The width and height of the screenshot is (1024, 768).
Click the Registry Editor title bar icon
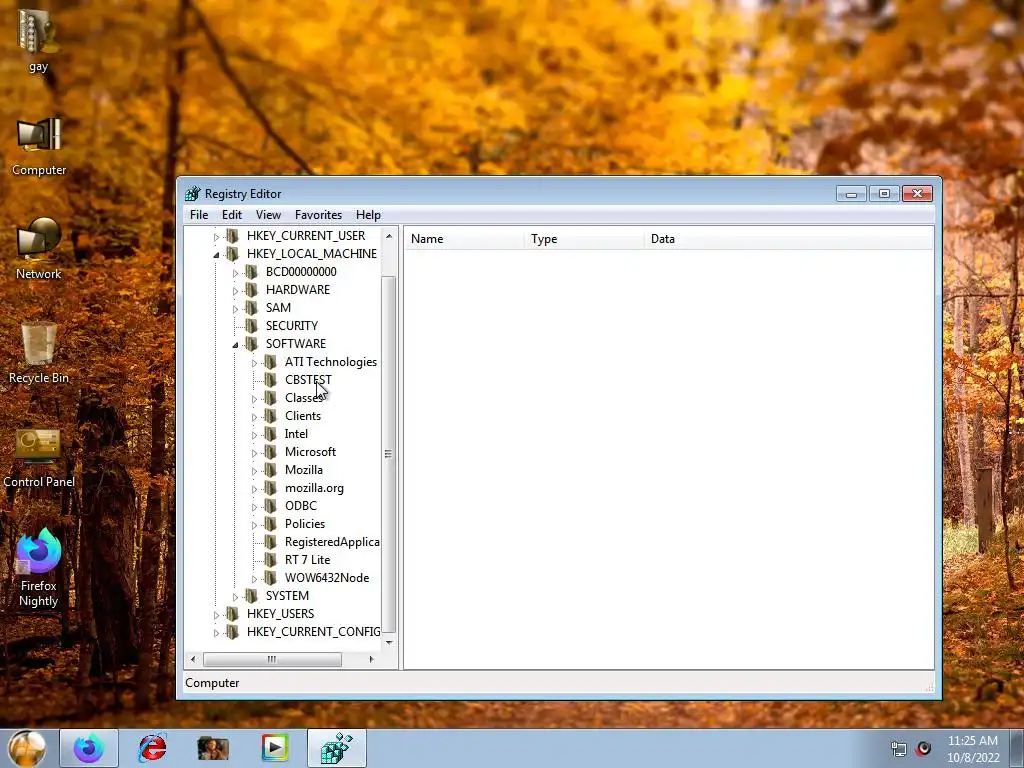193,194
